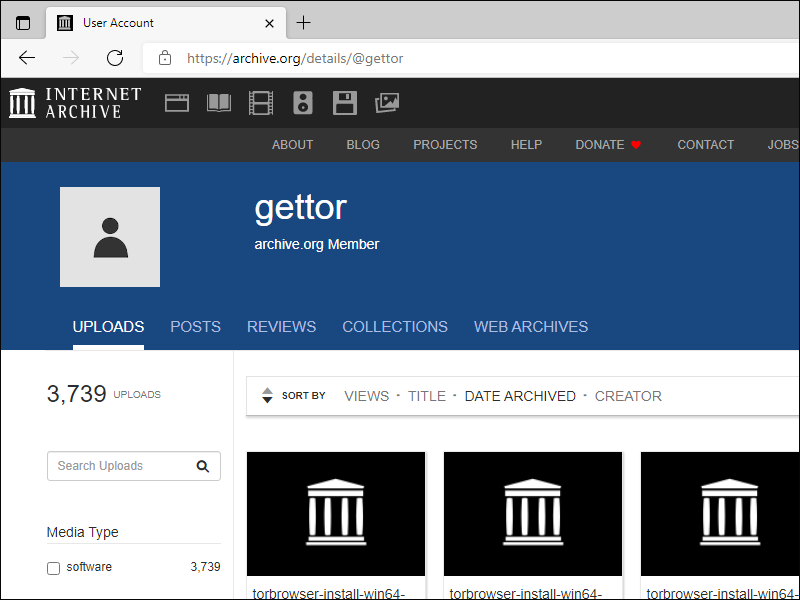Image resolution: width=800 pixels, height=600 pixels.
Task: Open the first torbrowser-install-win64 thumbnail
Action: point(336,514)
